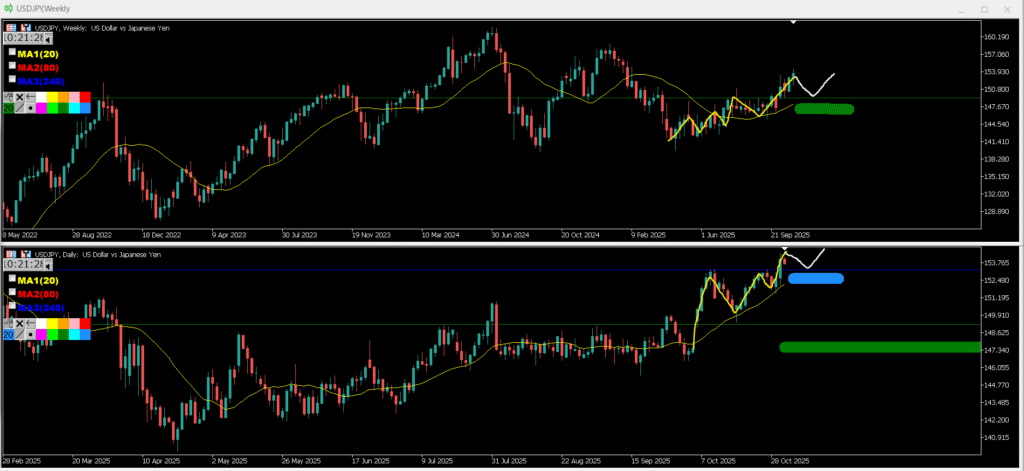Enable MA1(20) checkbox on weekly chart
This screenshot has width=1024, height=471.
12,53
